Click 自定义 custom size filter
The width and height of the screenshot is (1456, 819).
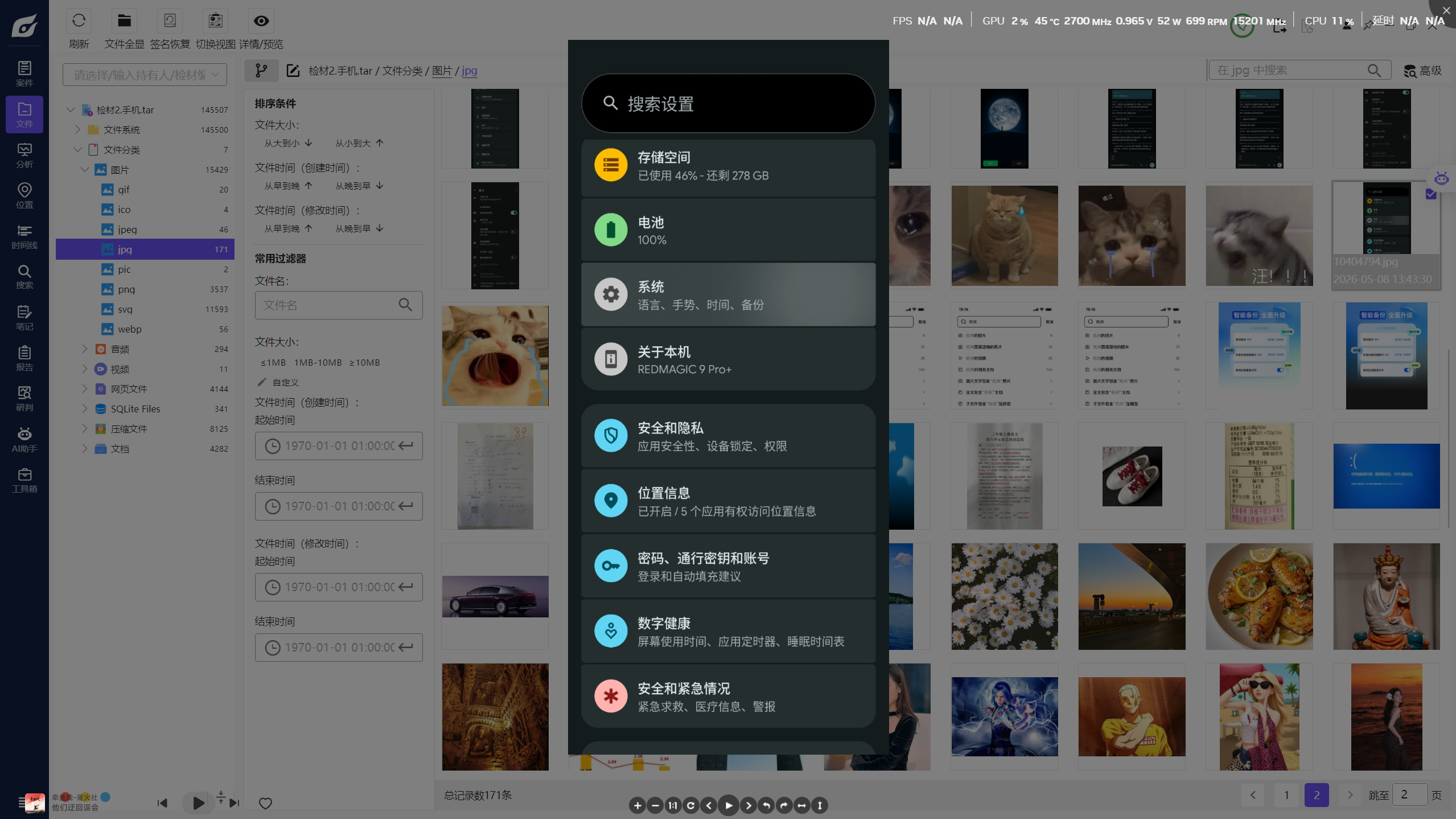(x=279, y=382)
